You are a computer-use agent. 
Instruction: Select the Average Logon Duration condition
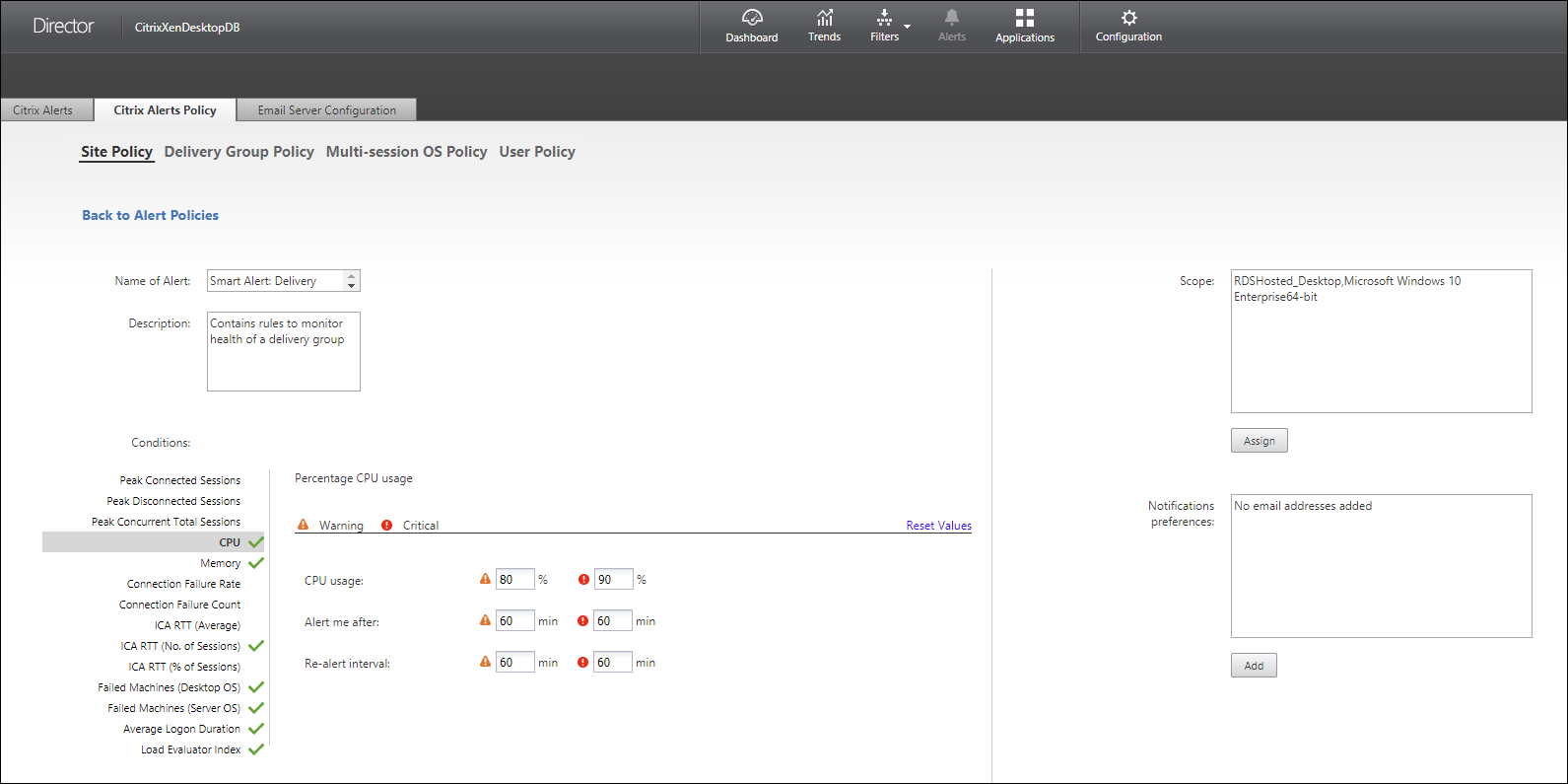[x=181, y=729]
